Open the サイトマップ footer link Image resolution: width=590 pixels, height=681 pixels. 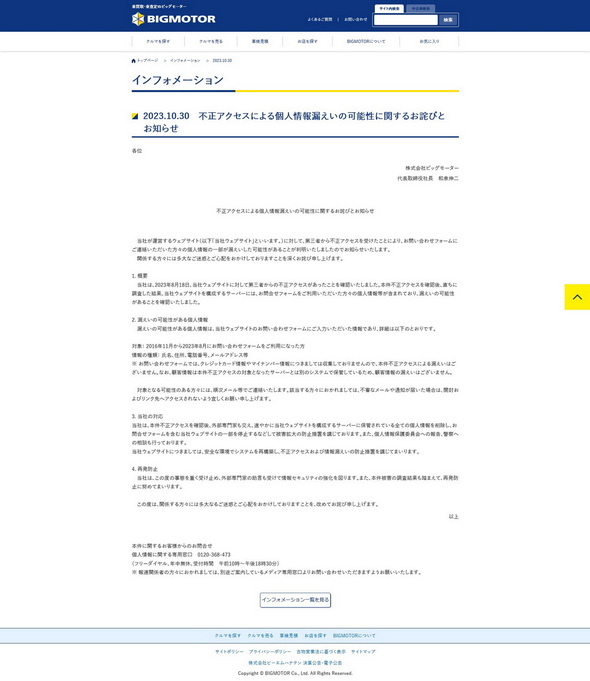363,652
